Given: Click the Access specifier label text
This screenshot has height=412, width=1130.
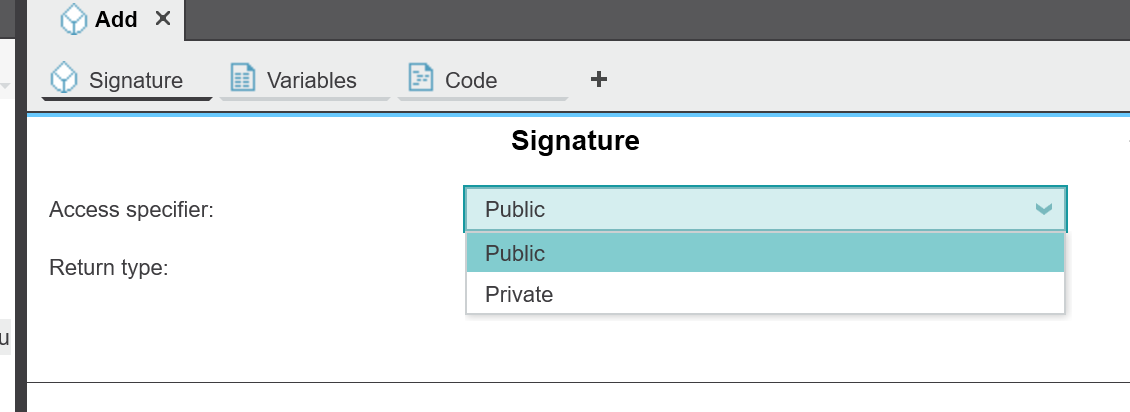Looking at the screenshot, I should (131, 210).
